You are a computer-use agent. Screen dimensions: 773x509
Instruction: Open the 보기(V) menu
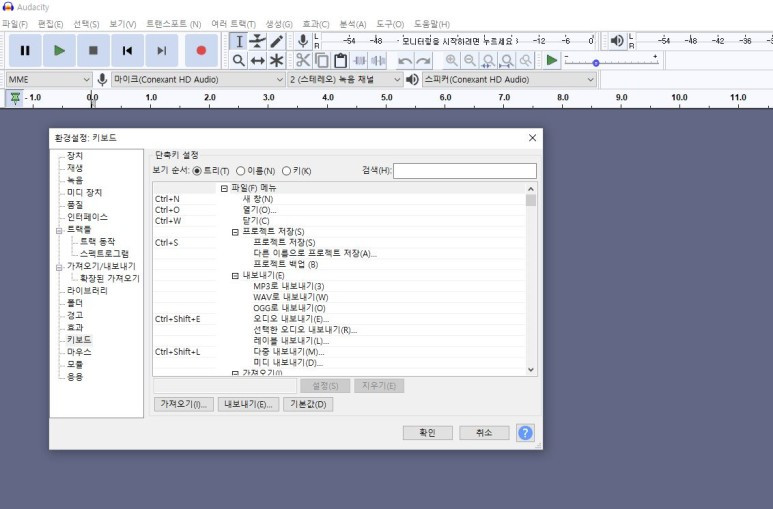click(122, 24)
